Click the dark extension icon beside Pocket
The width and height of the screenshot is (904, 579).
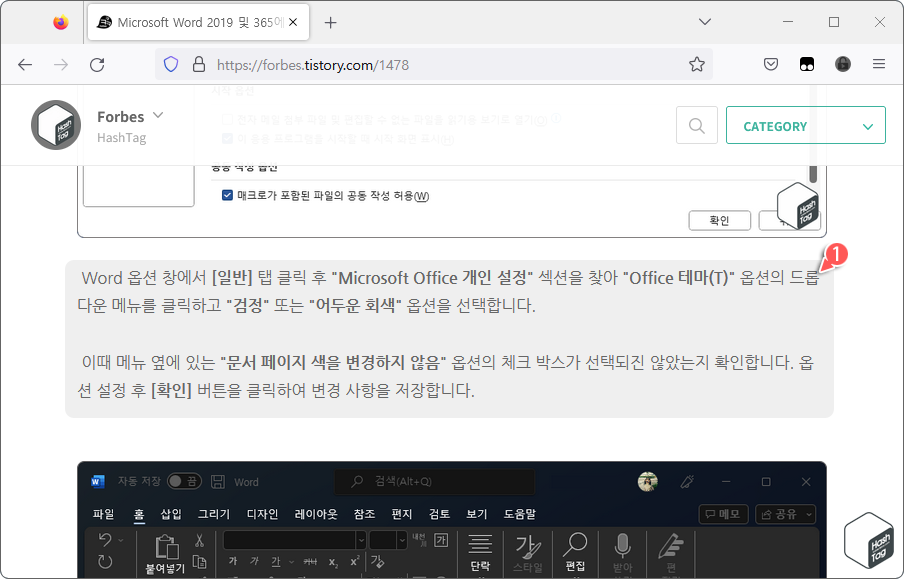coord(807,64)
